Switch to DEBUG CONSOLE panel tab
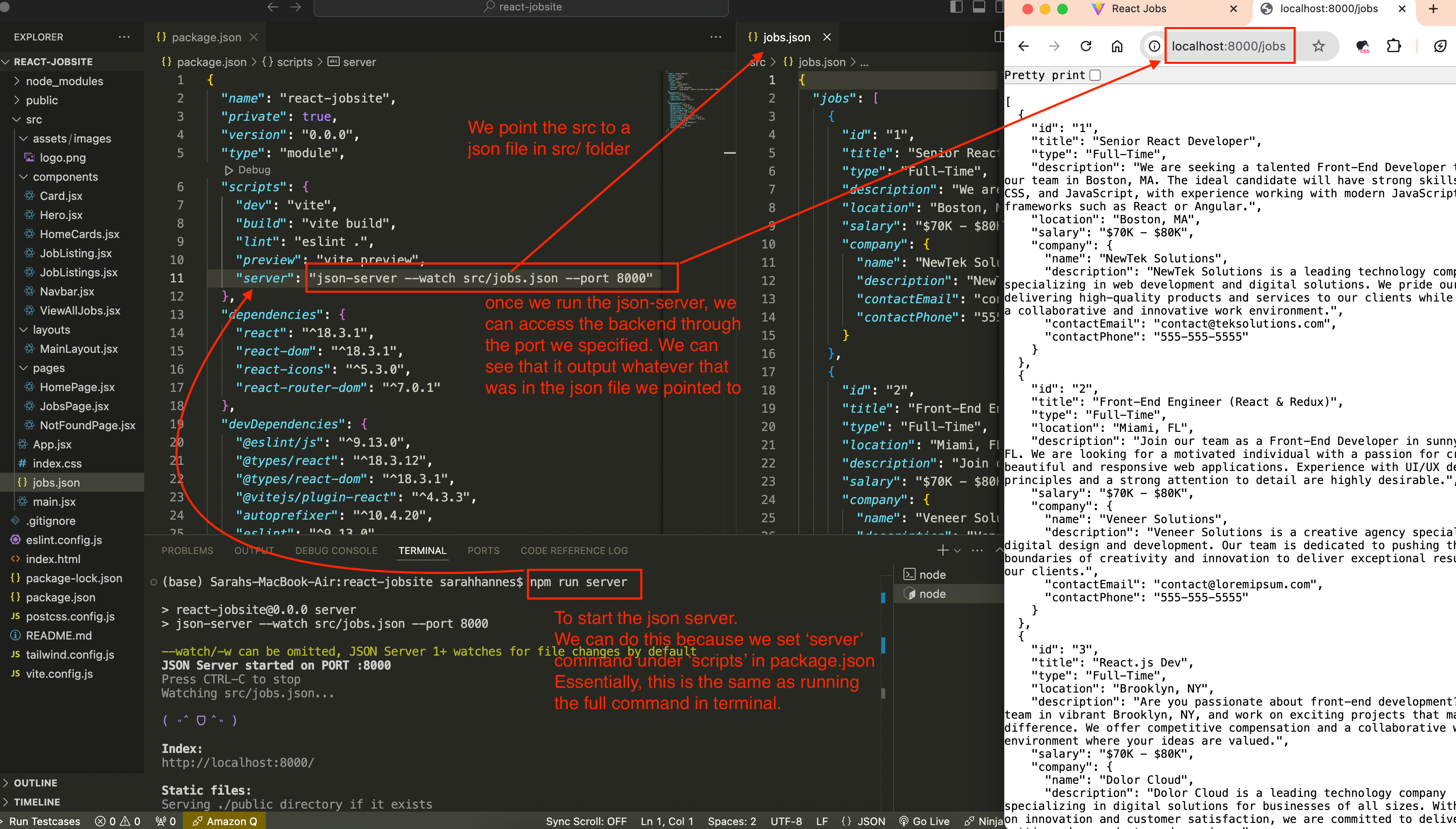 coord(336,550)
